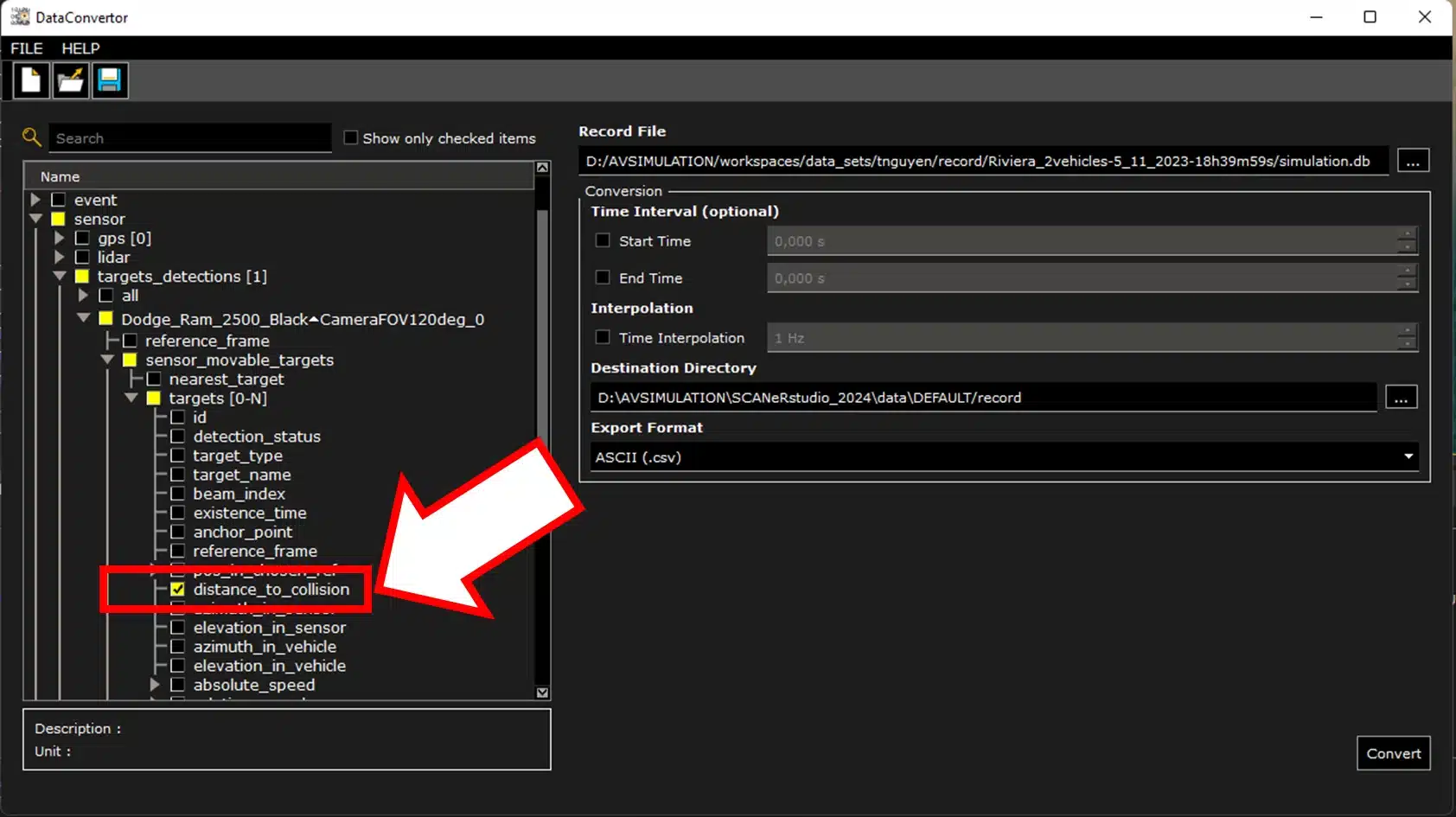This screenshot has width=1456, height=817.
Task: Open the FILE menu
Action: tap(27, 48)
